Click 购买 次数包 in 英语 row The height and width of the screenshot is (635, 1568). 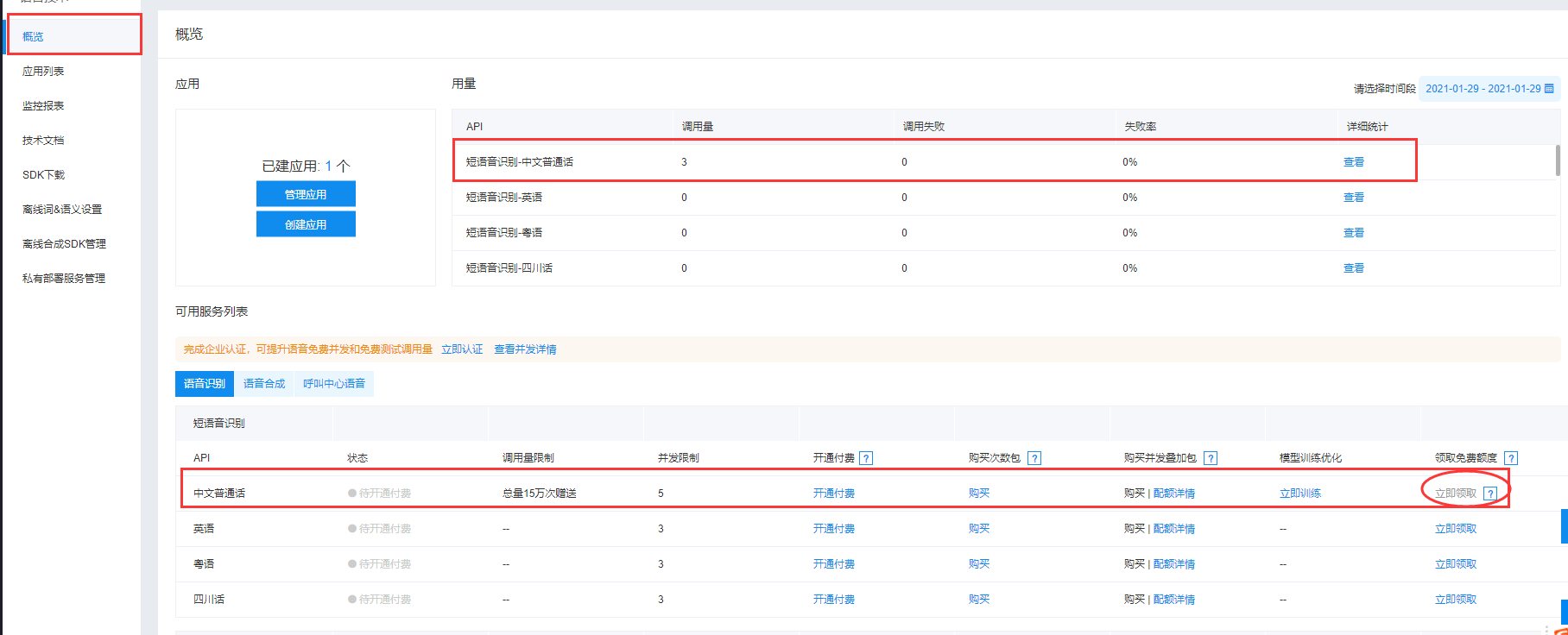click(979, 529)
